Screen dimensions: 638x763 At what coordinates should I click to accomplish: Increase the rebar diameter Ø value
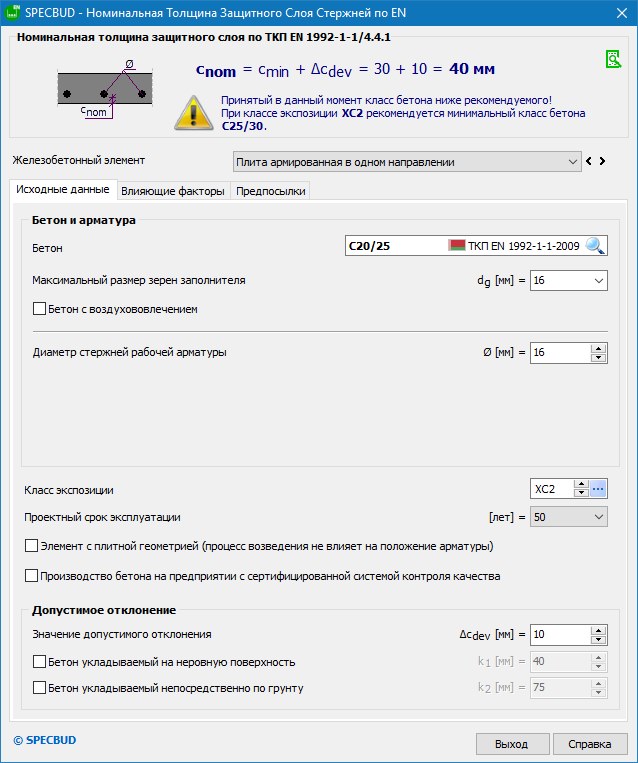pyautogui.click(x=599, y=348)
